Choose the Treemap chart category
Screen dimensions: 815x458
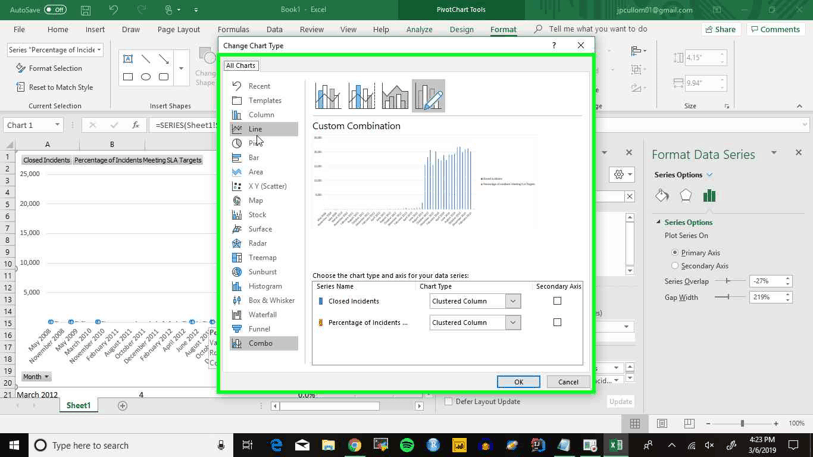(x=264, y=258)
